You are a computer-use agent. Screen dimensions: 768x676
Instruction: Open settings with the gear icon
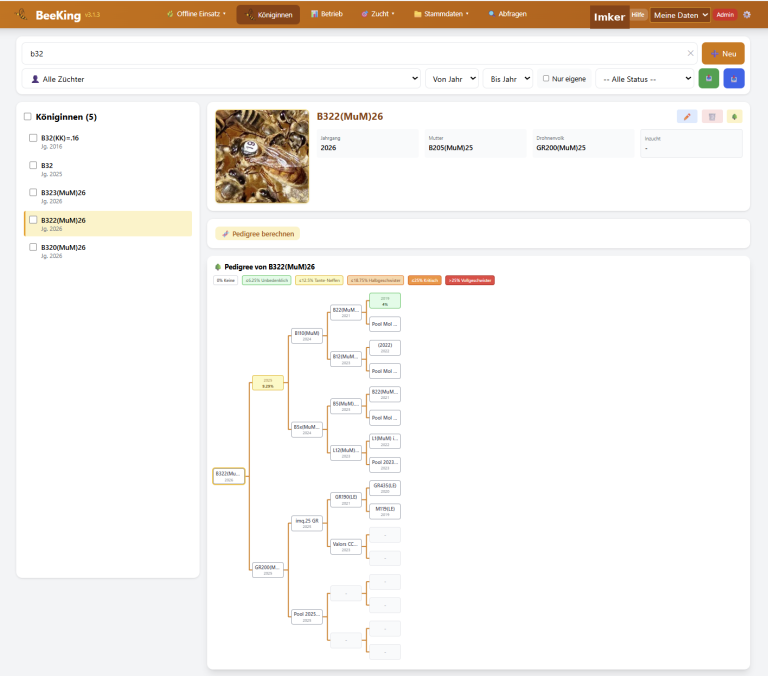point(746,15)
